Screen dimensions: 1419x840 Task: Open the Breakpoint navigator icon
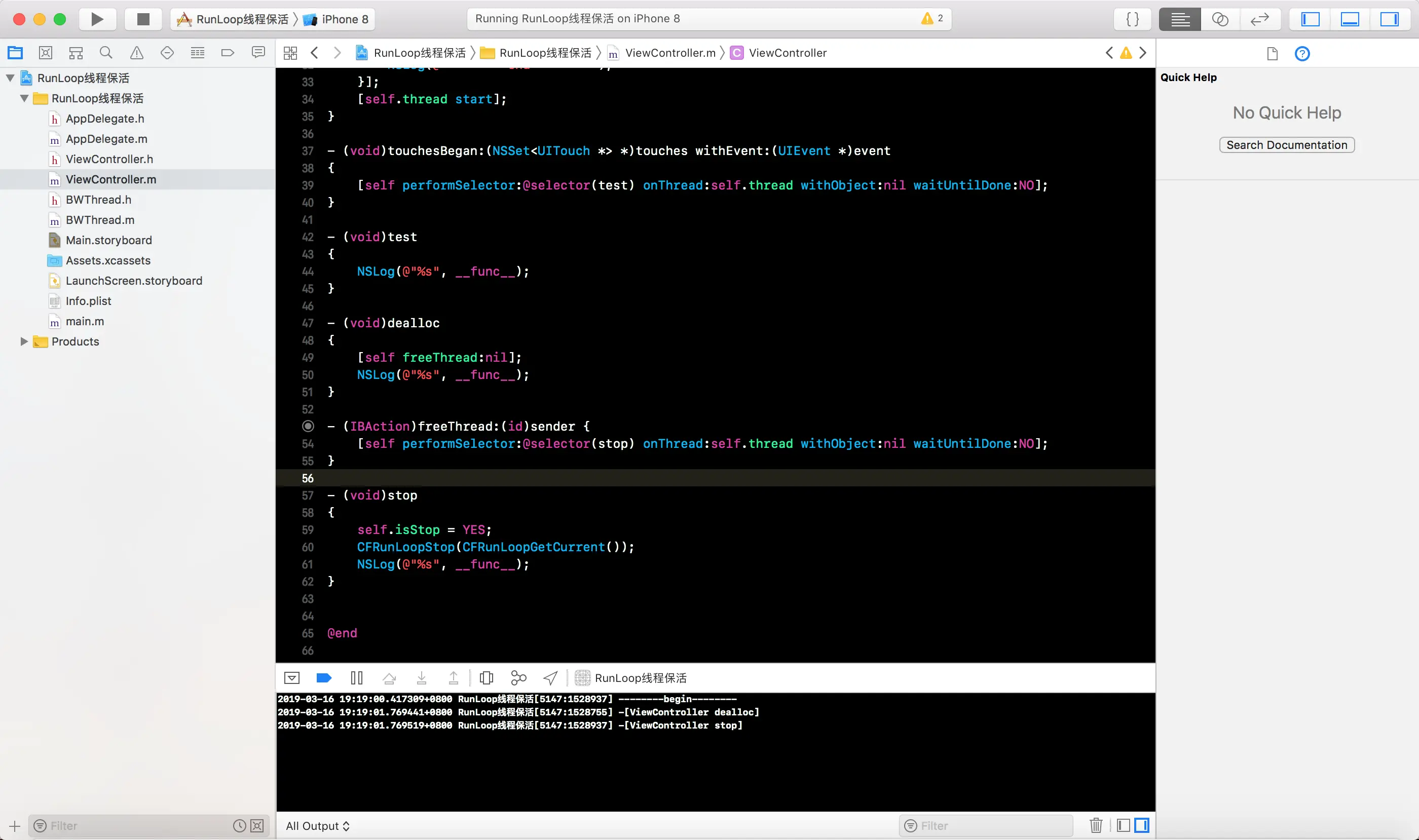coord(228,53)
